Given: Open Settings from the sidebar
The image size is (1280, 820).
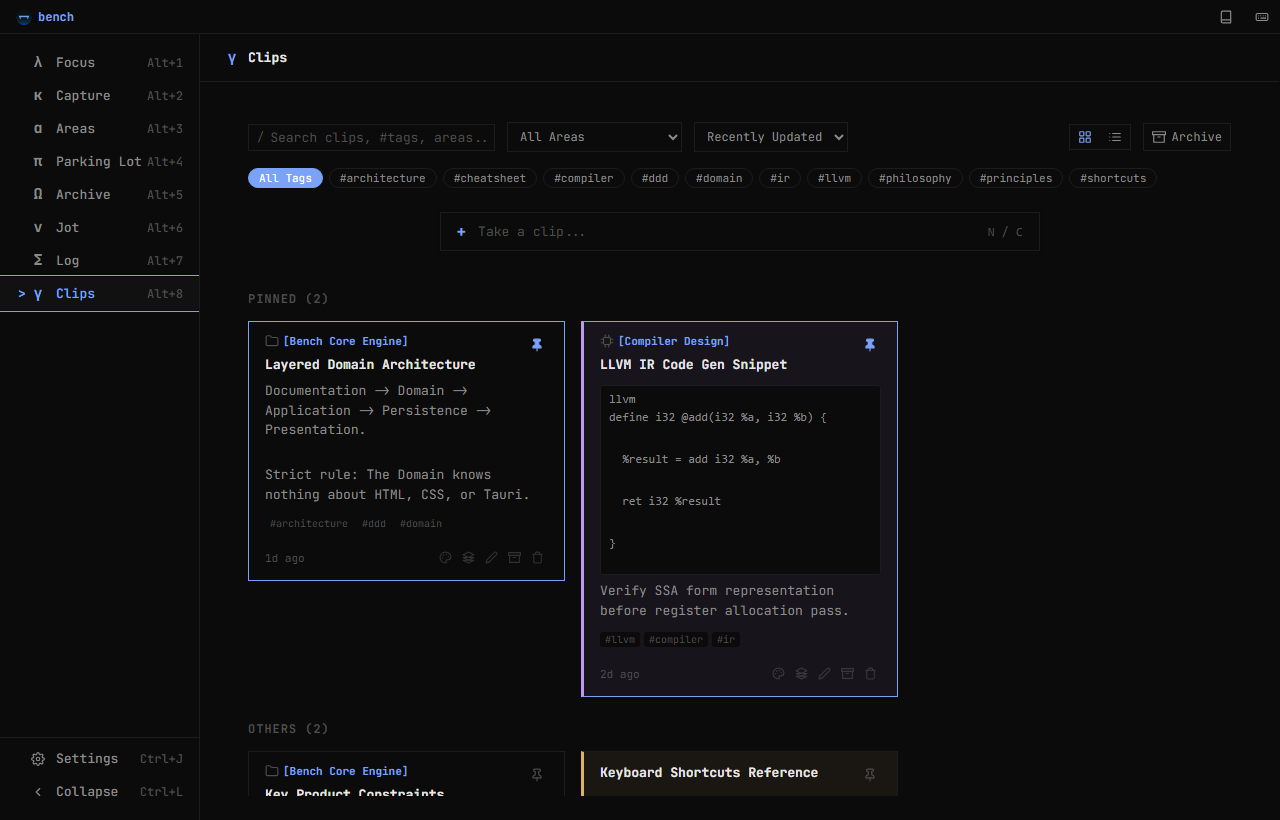Looking at the screenshot, I should [100, 759].
